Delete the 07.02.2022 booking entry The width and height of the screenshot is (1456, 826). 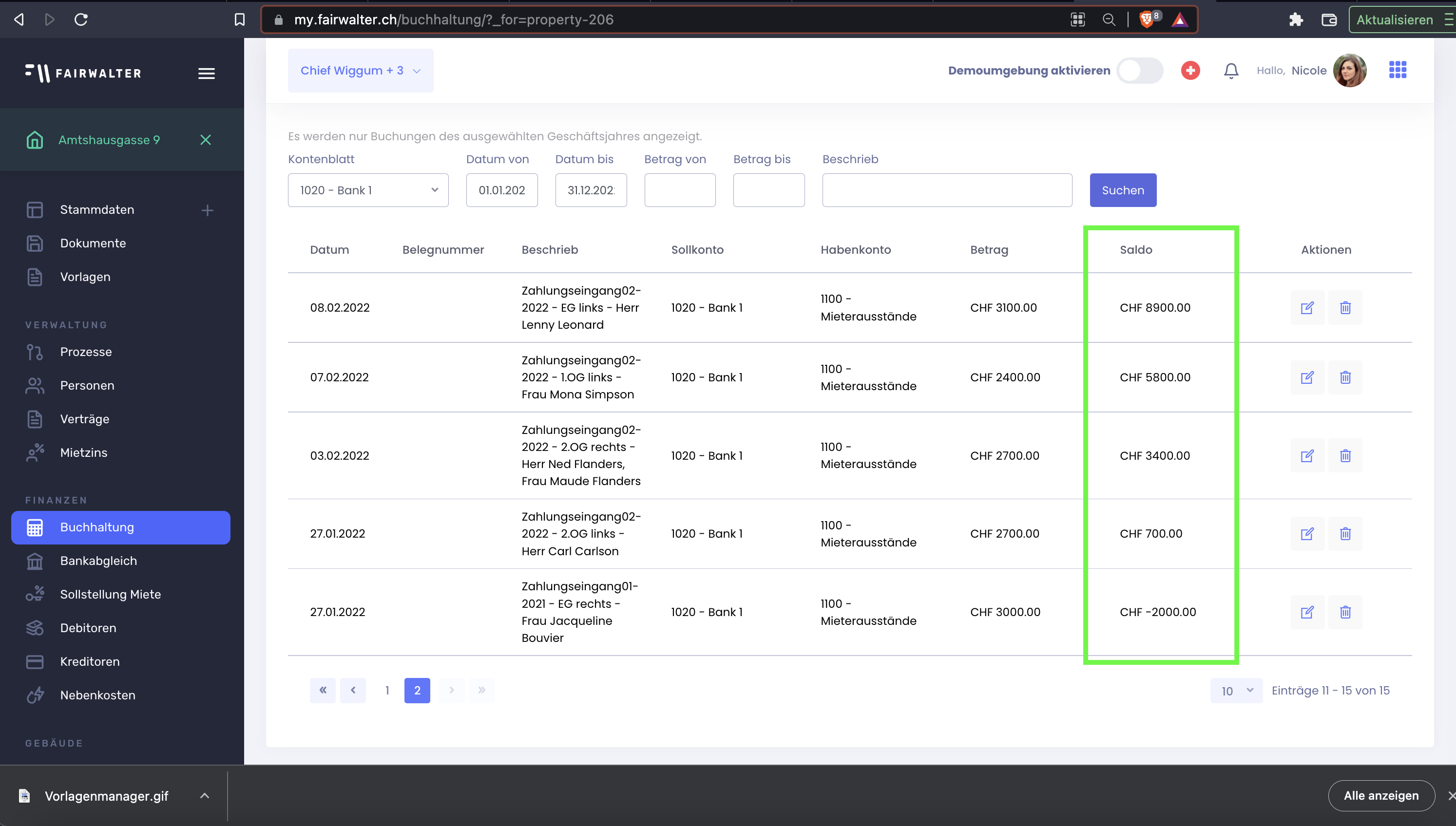coord(1345,377)
